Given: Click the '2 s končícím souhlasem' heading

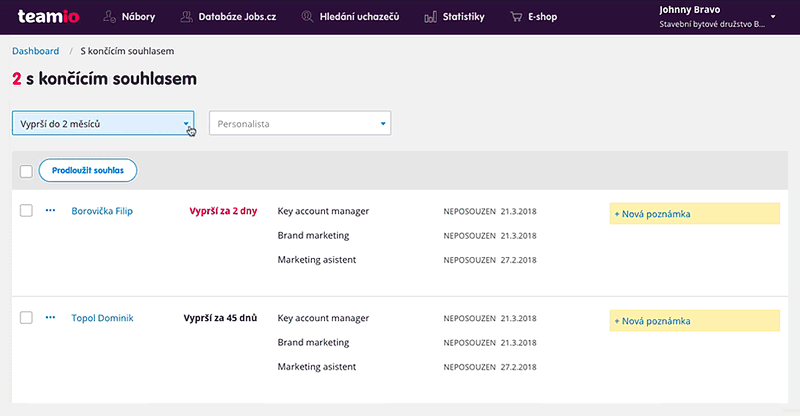Looking at the screenshot, I should [105, 79].
